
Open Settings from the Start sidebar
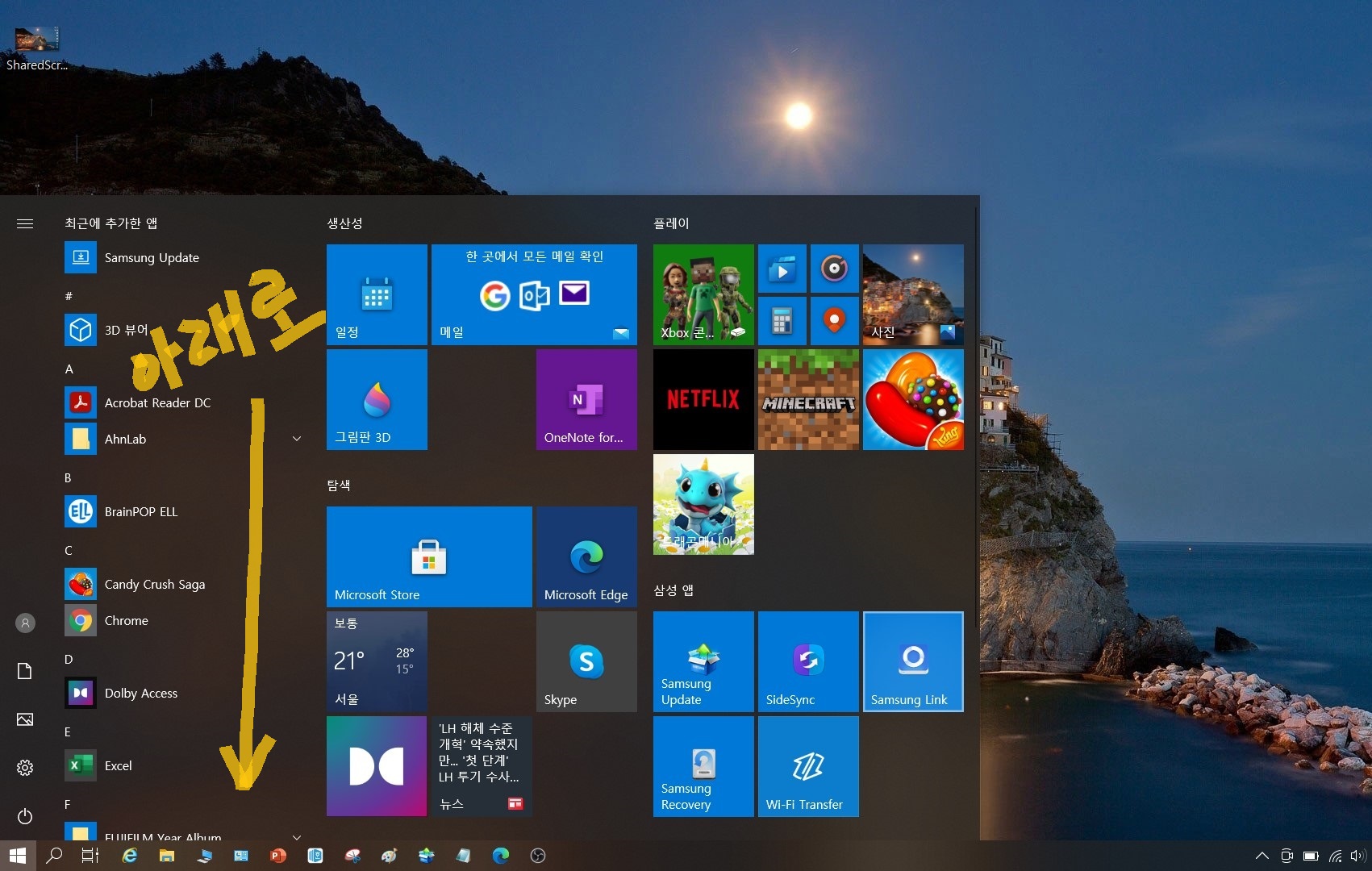(25, 768)
